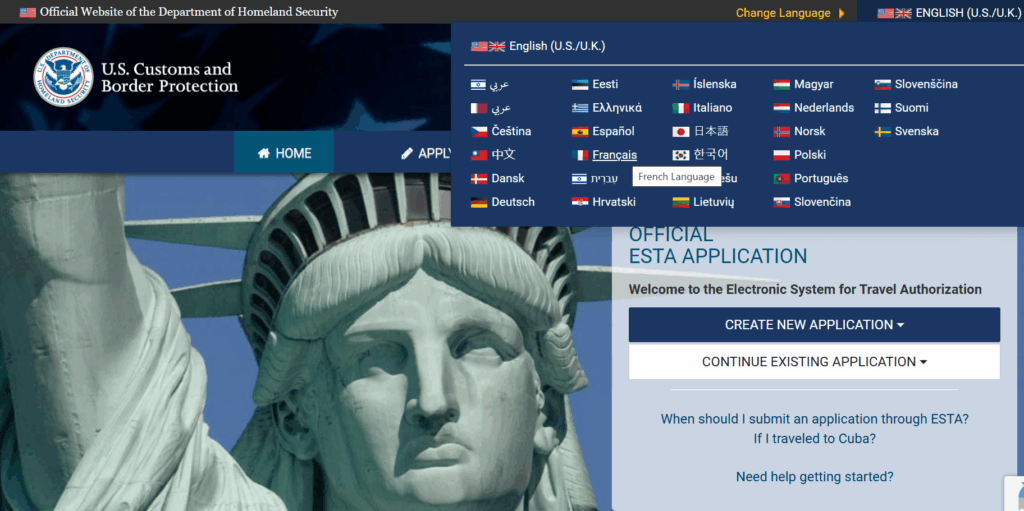Choose Polski in the language list
1024x511 pixels.
click(x=810, y=155)
